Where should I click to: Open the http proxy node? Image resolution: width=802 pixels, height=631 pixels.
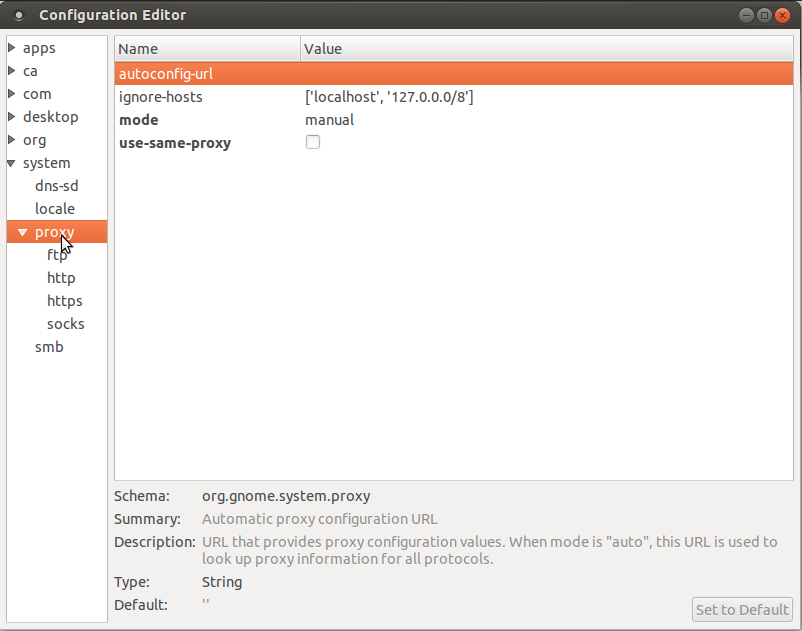[61, 278]
